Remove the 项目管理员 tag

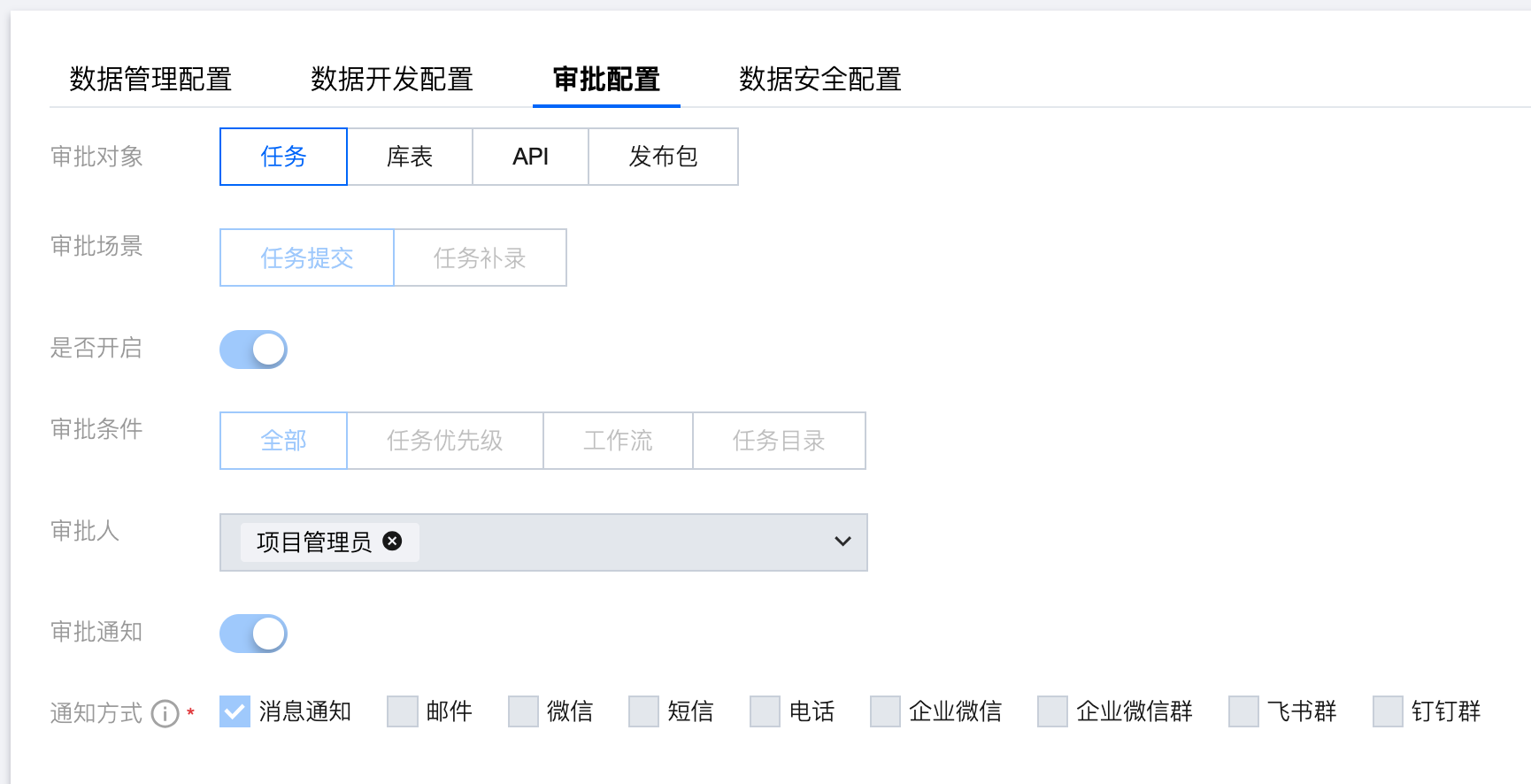(392, 542)
